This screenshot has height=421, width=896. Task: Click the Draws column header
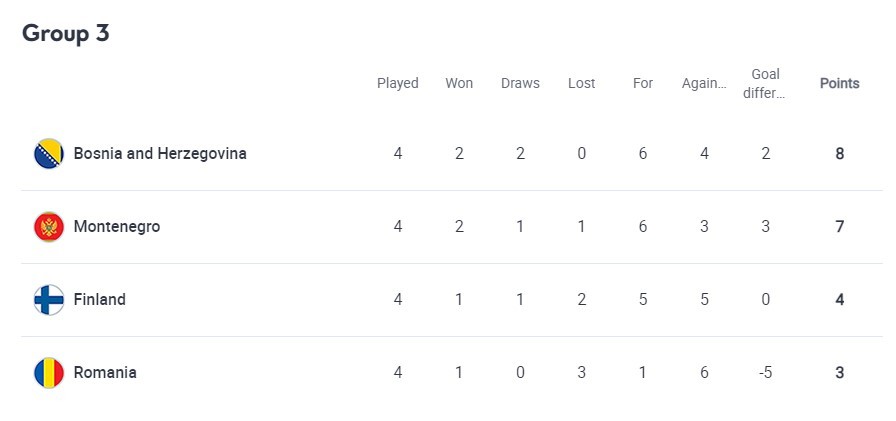[x=520, y=83]
